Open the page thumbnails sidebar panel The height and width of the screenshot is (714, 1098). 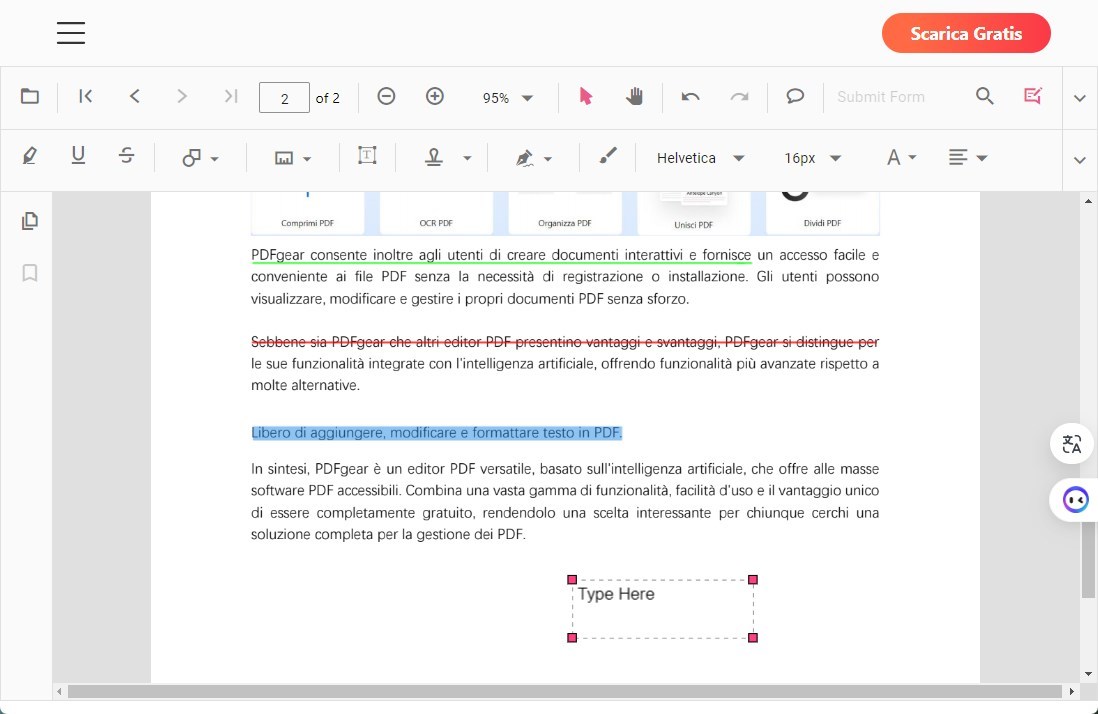click(x=29, y=220)
